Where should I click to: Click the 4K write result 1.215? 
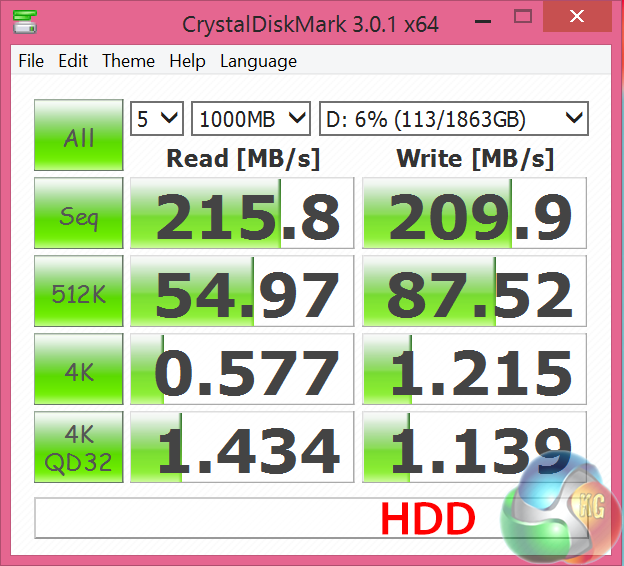(x=474, y=369)
